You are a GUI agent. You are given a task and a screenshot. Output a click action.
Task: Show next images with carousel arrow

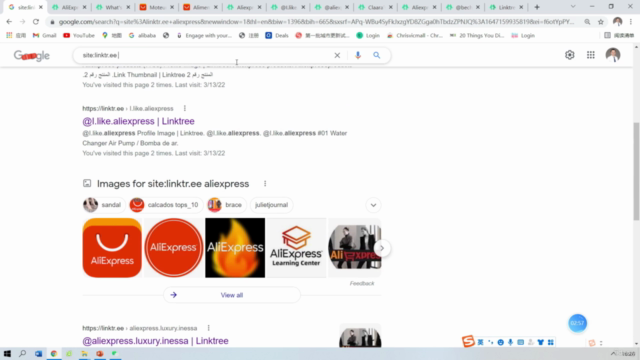(382, 248)
